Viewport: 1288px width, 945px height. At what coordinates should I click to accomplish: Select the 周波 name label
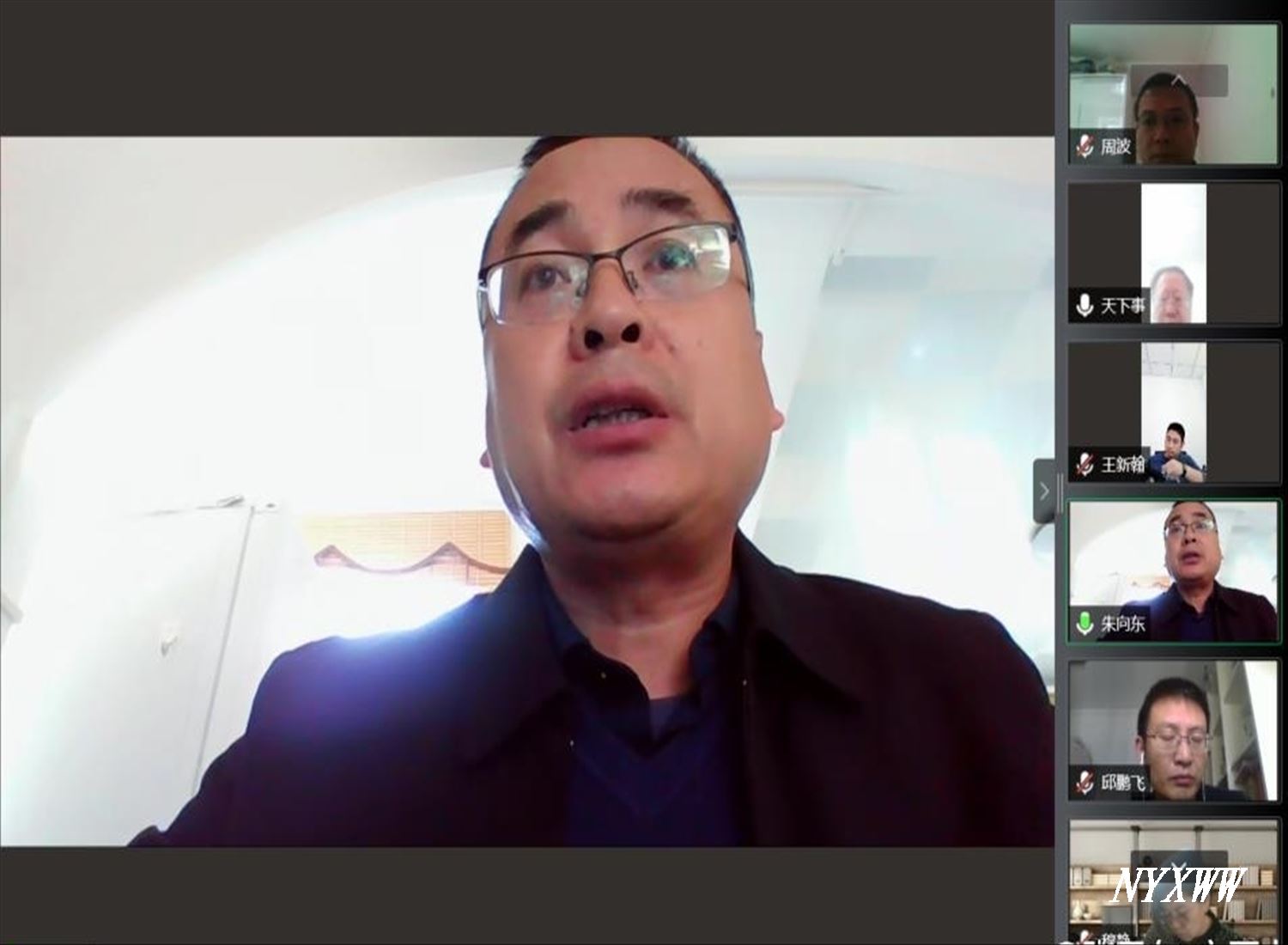coord(1116,146)
